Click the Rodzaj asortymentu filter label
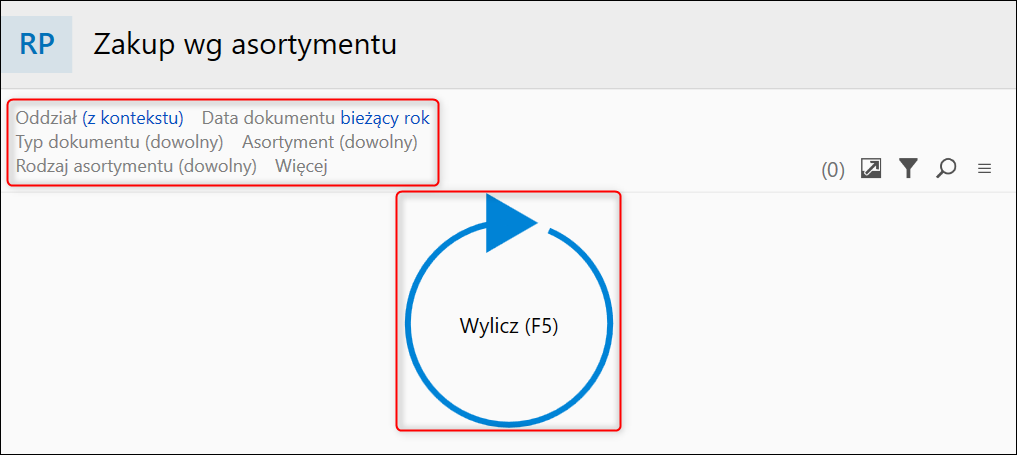 96,166
